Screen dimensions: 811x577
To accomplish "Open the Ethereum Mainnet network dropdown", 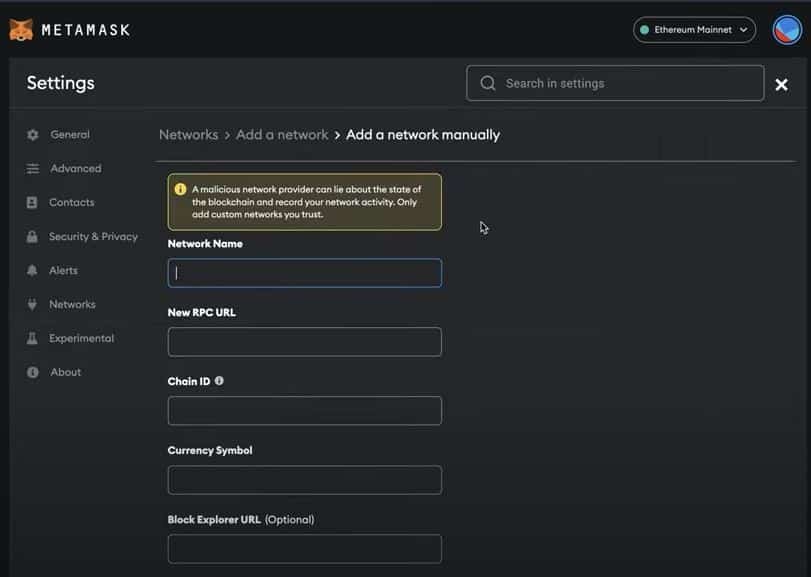I will [694, 30].
